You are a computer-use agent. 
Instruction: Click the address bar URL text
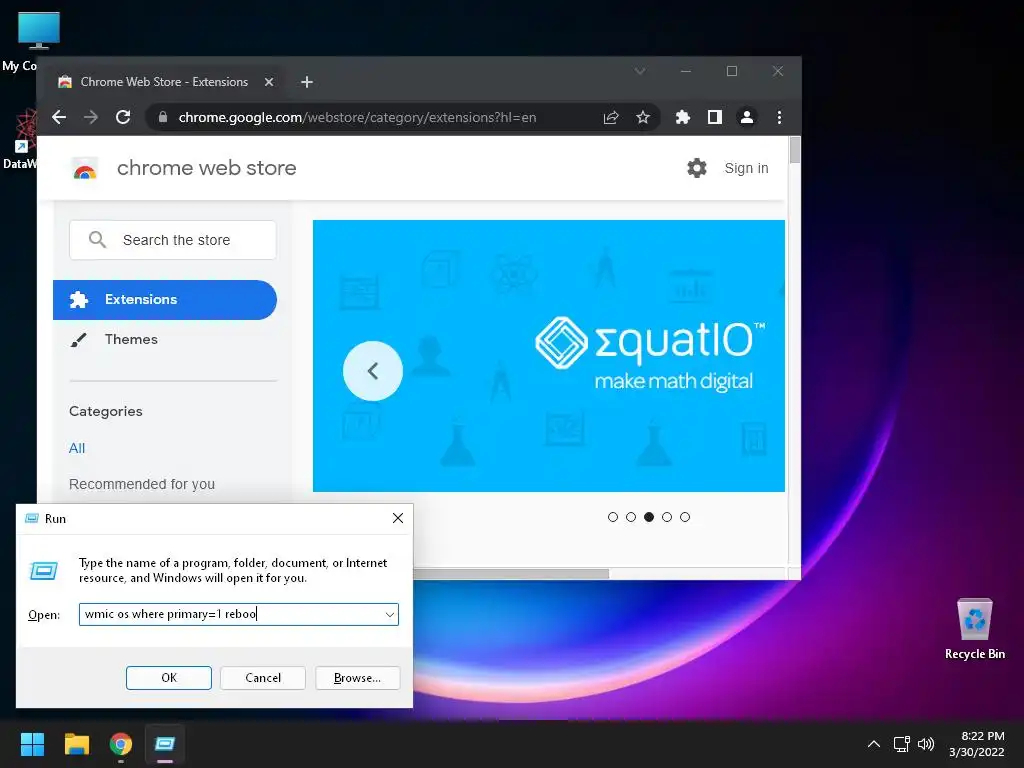[x=357, y=118]
